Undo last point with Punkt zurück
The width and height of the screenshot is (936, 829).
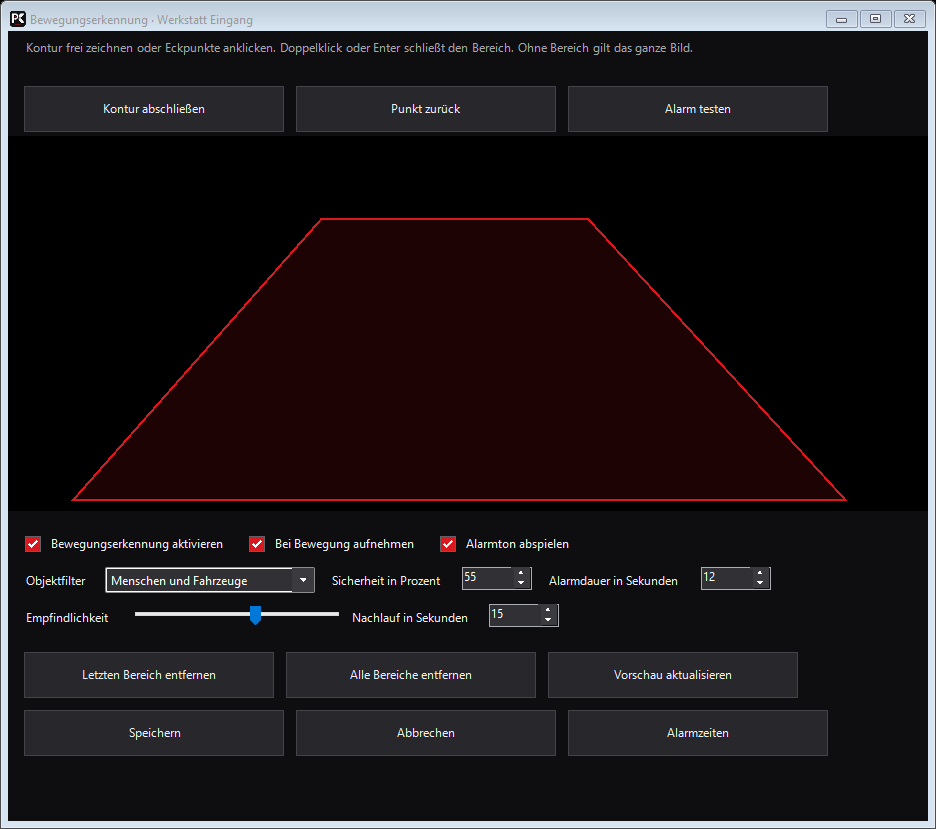pyautogui.click(x=426, y=109)
